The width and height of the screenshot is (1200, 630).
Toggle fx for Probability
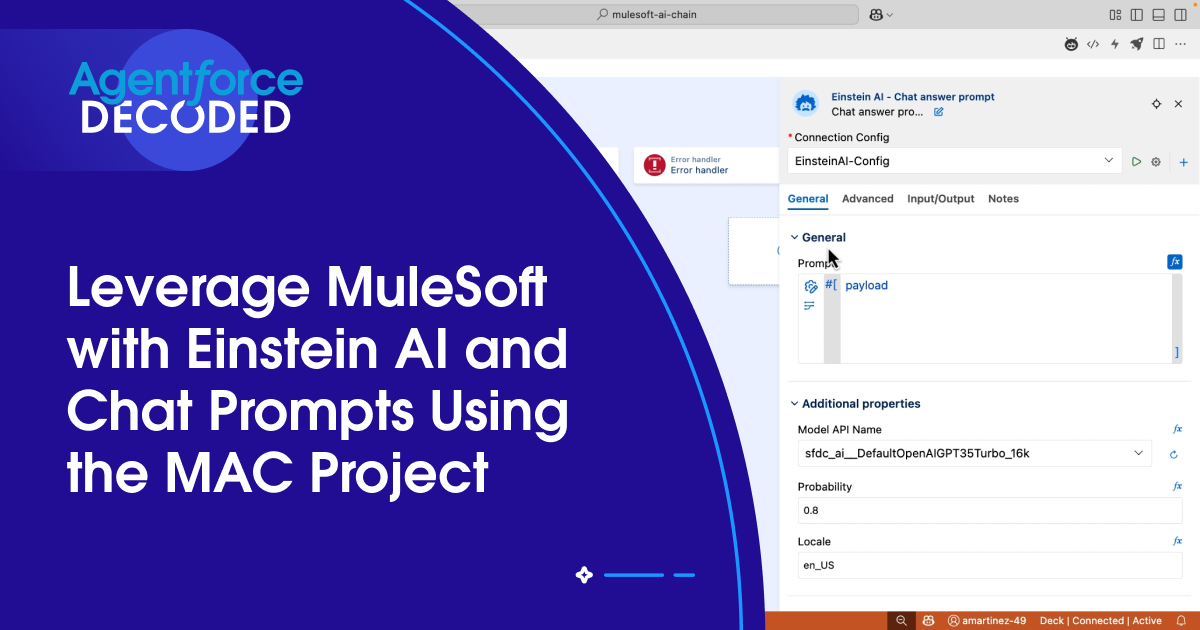pyautogui.click(x=1177, y=486)
